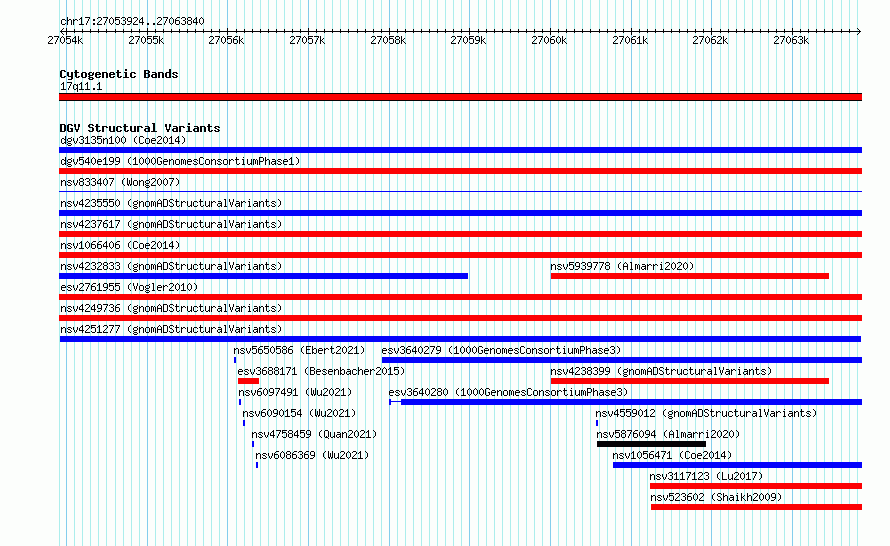Open variant nsv4238399 (gnomADStructuralVariants)
This screenshot has width=890, height=546.
tap(661, 371)
